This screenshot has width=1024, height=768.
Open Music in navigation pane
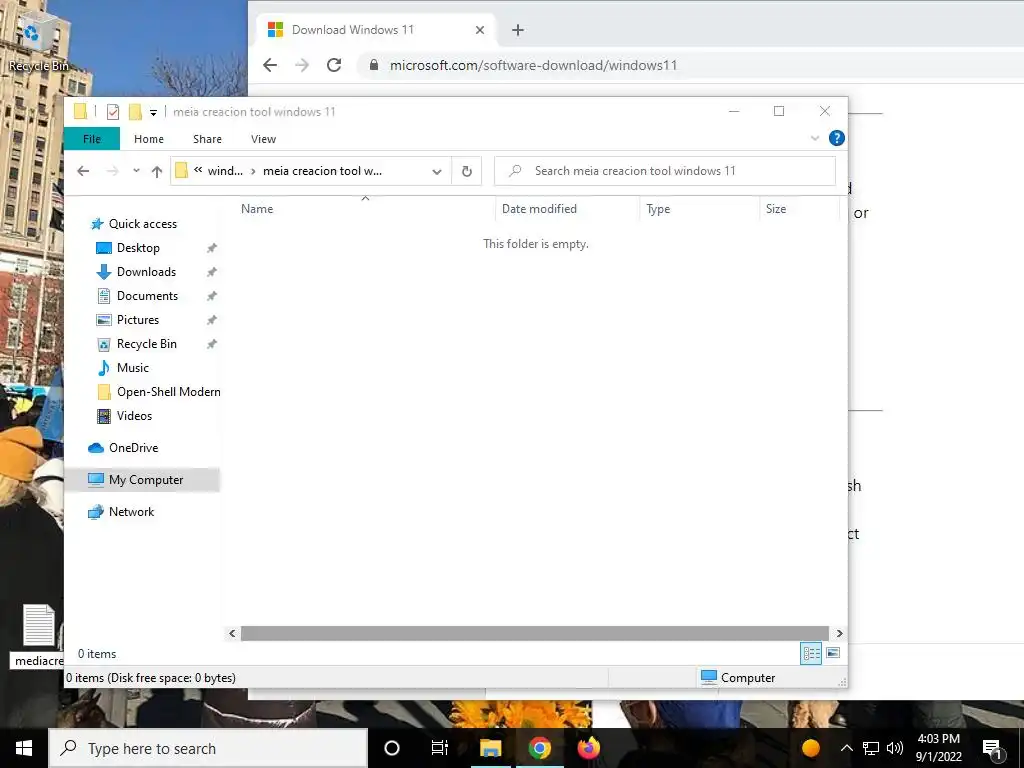[x=133, y=368]
